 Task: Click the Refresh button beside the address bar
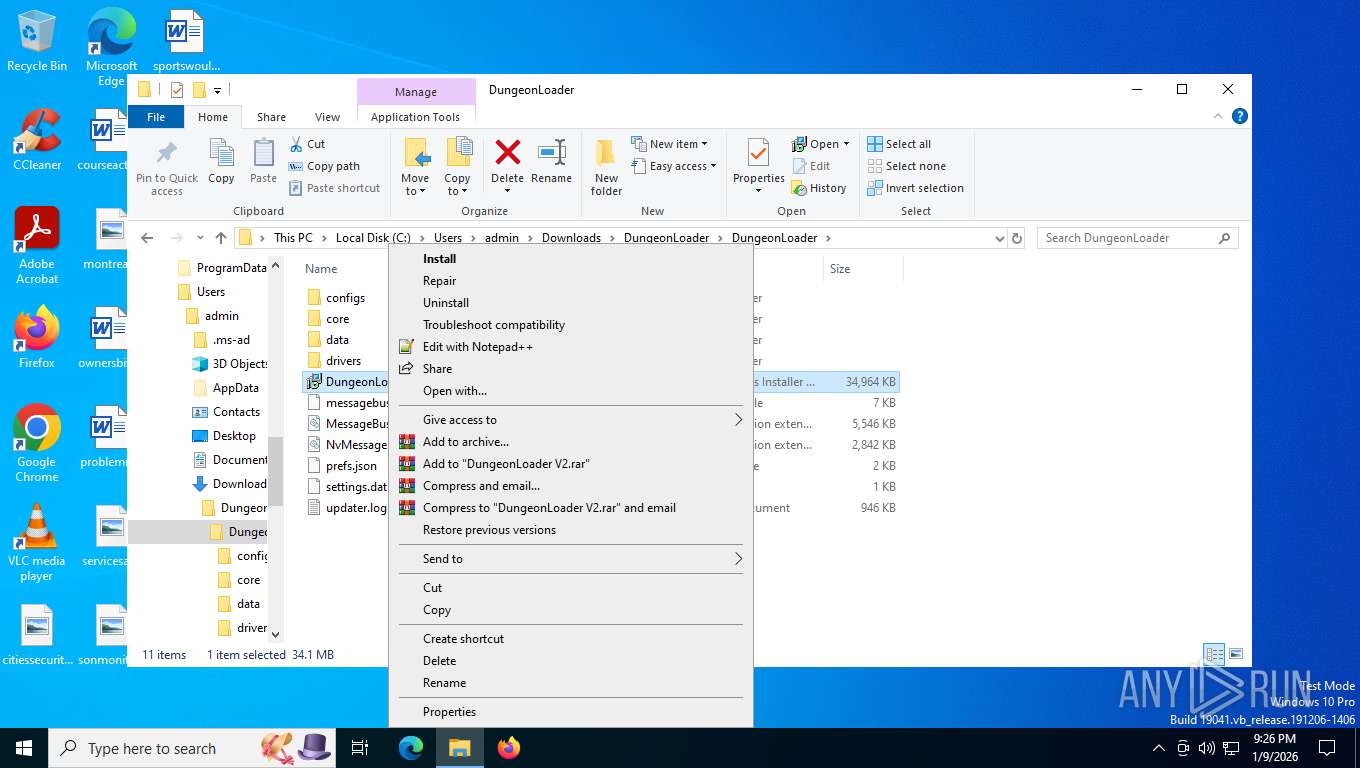coord(1017,238)
